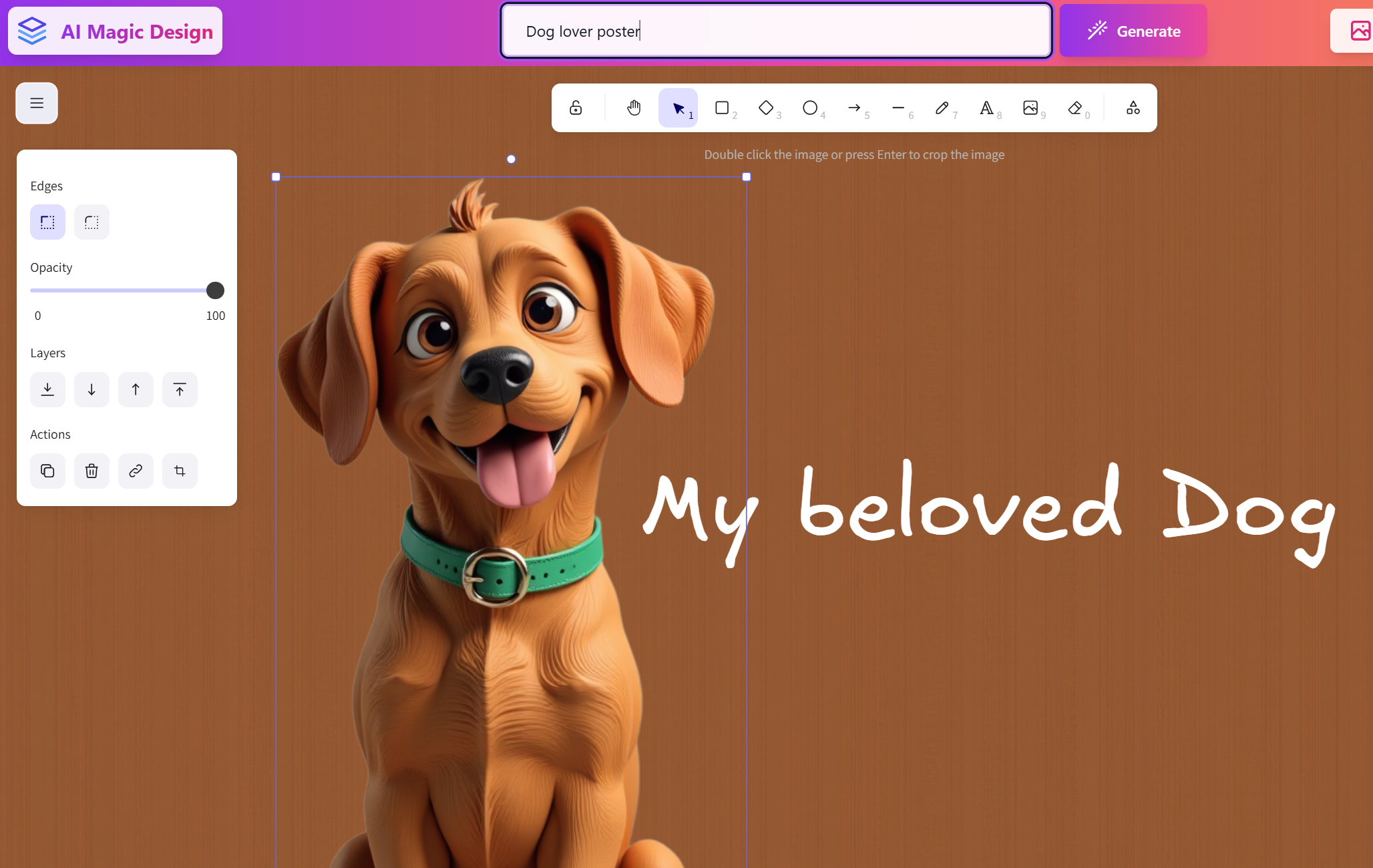Select the Eraser tool
The width and height of the screenshot is (1373, 868).
click(1074, 108)
